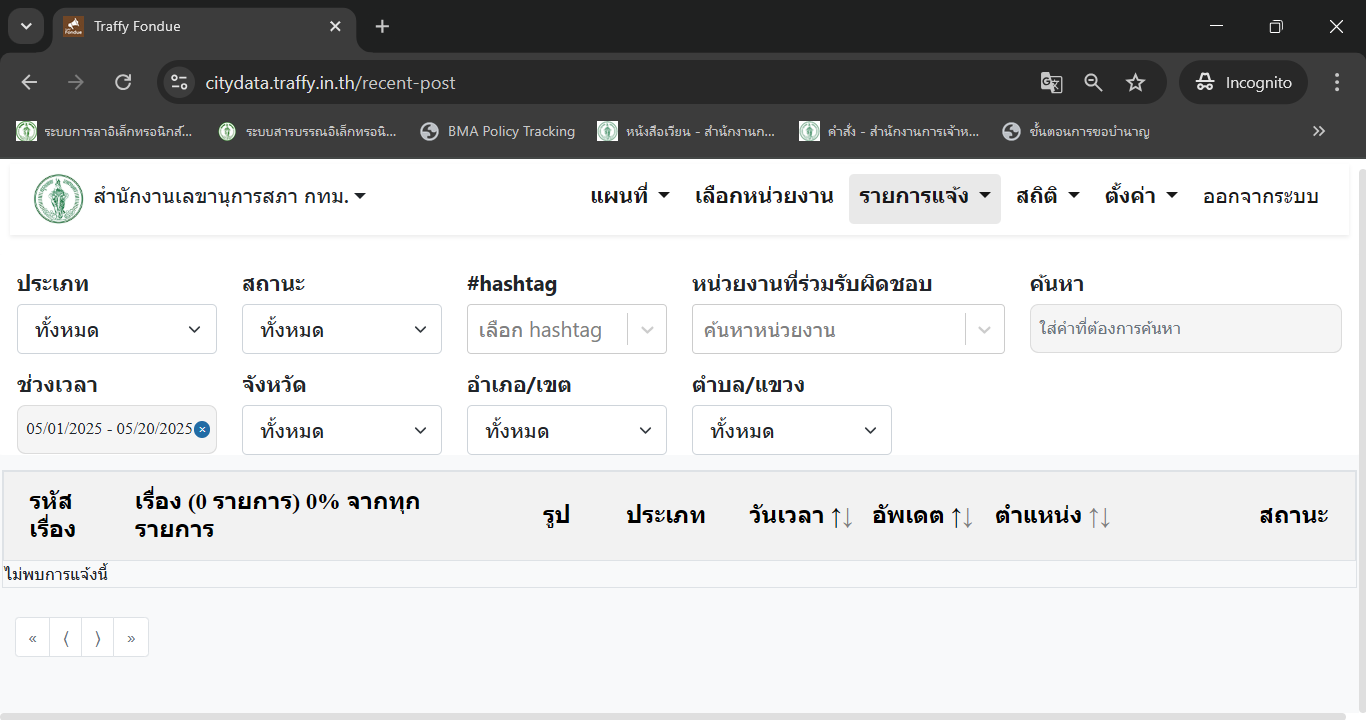The image size is (1366, 720).
Task: Expand the hashtag selector arrow
Action: [x=647, y=329]
